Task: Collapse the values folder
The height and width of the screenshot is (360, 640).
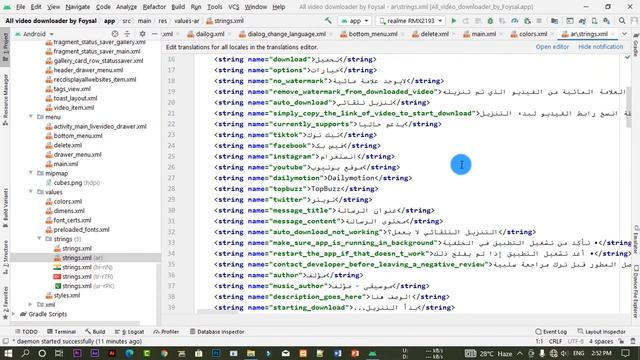Action: pyautogui.click(x=31, y=192)
